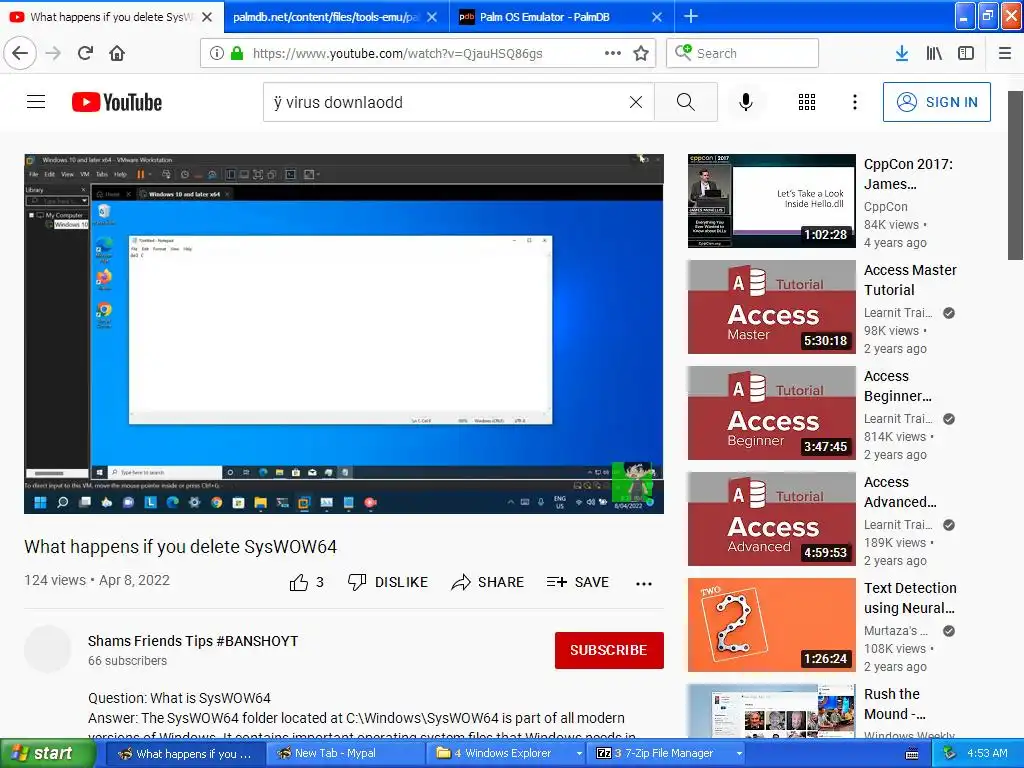The width and height of the screenshot is (1024, 768).
Task: Click the green padlock security icon
Action: [237, 54]
